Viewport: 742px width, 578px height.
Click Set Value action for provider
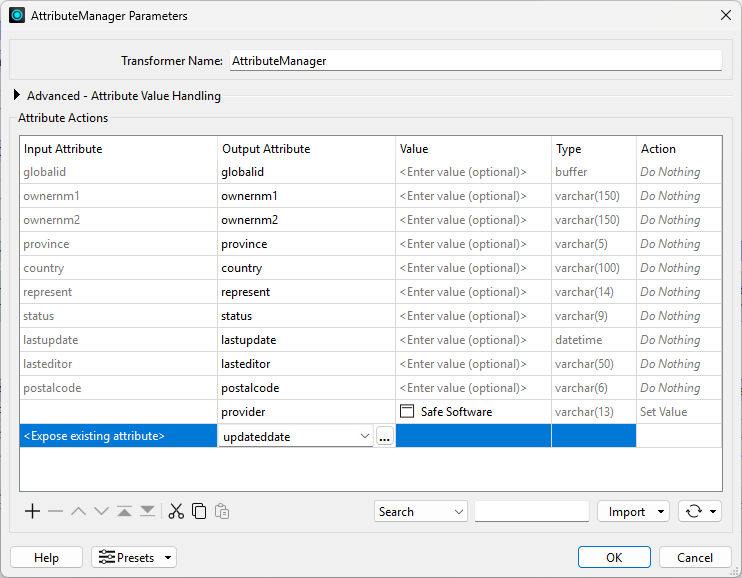[x=679, y=412]
